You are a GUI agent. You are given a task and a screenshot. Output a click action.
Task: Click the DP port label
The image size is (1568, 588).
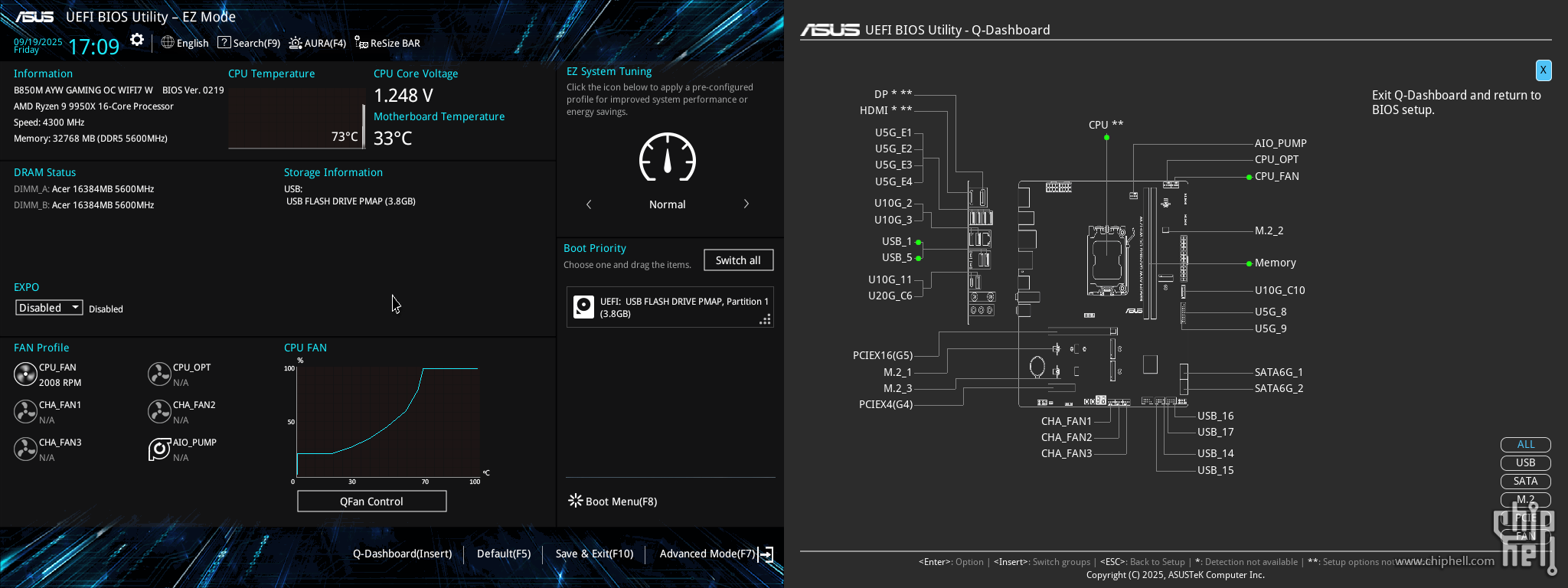(893, 94)
